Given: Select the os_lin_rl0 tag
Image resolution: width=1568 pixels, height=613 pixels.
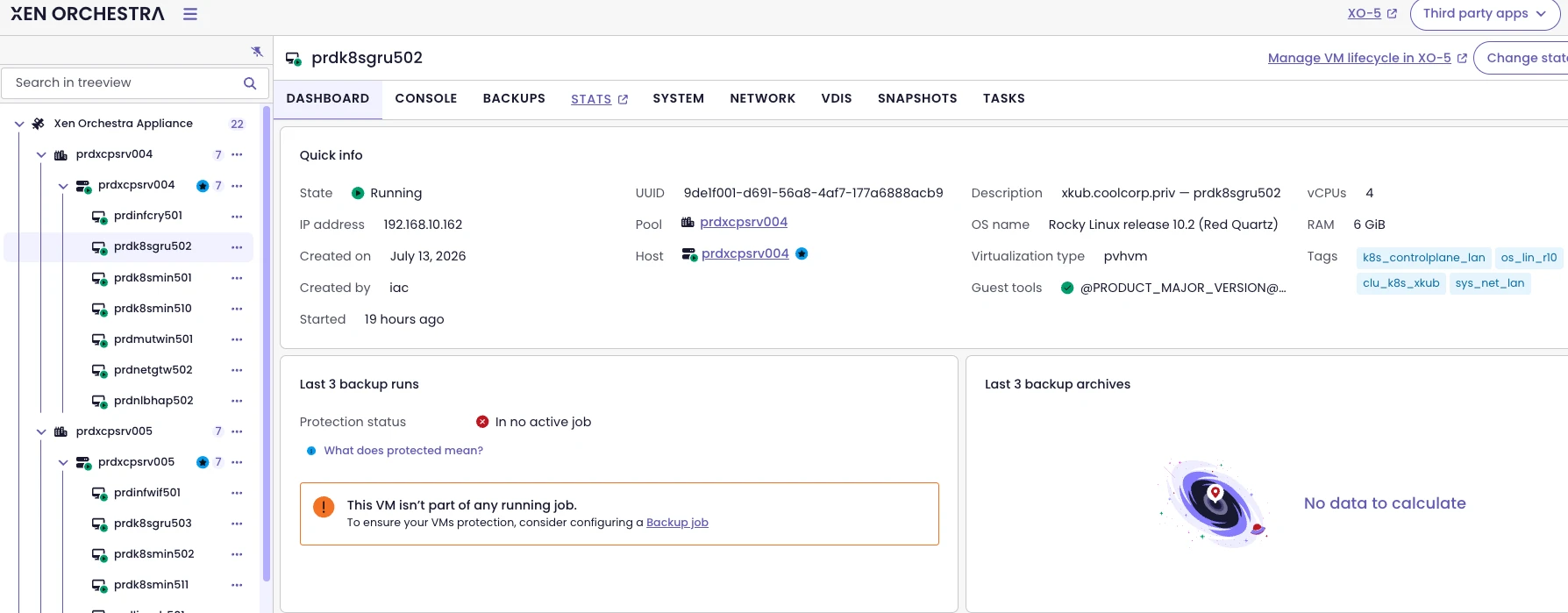Looking at the screenshot, I should [1529, 258].
